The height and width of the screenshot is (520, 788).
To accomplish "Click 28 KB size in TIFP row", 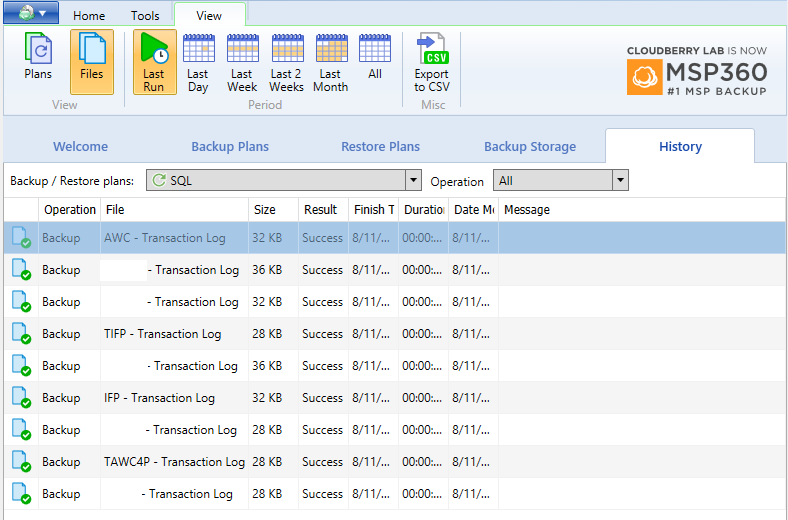I will (x=267, y=334).
